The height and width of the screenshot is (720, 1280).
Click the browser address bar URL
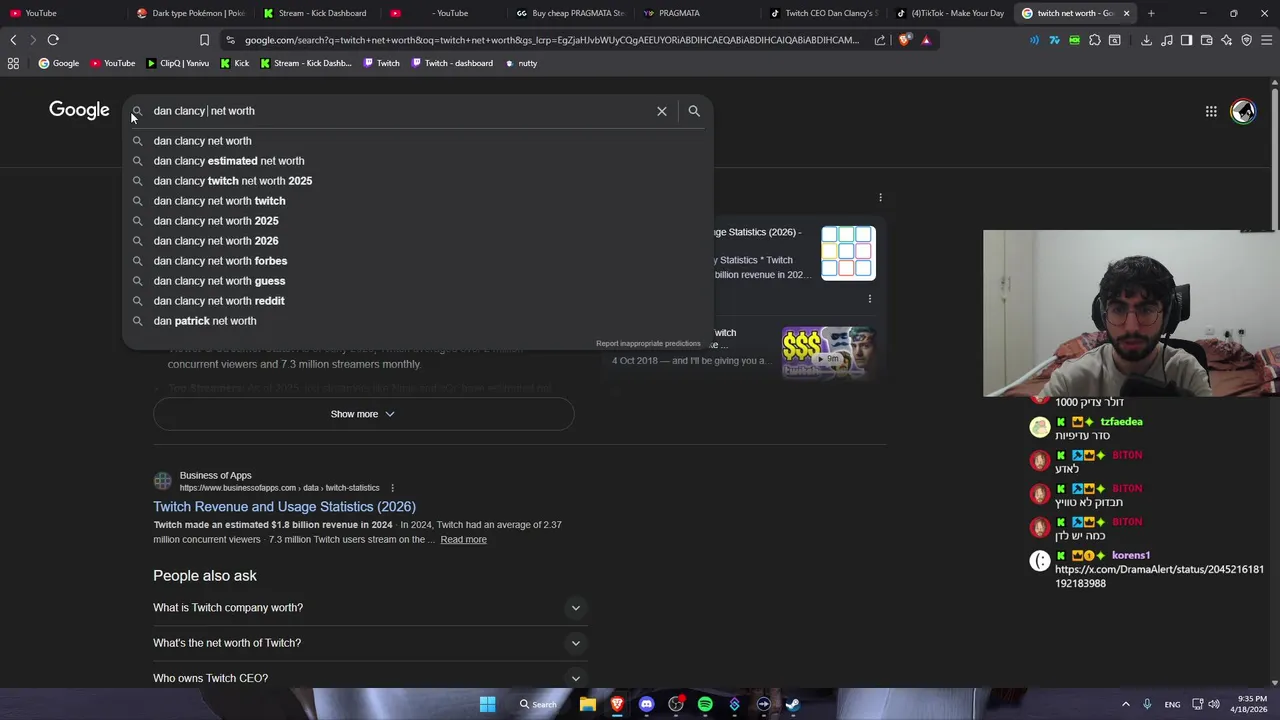point(552,40)
